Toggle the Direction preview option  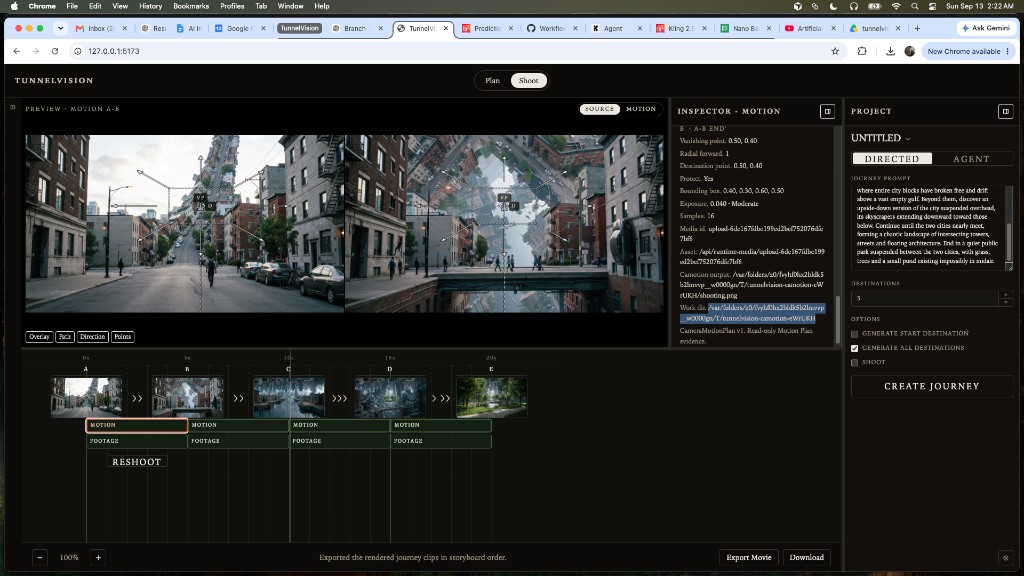pos(92,336)
